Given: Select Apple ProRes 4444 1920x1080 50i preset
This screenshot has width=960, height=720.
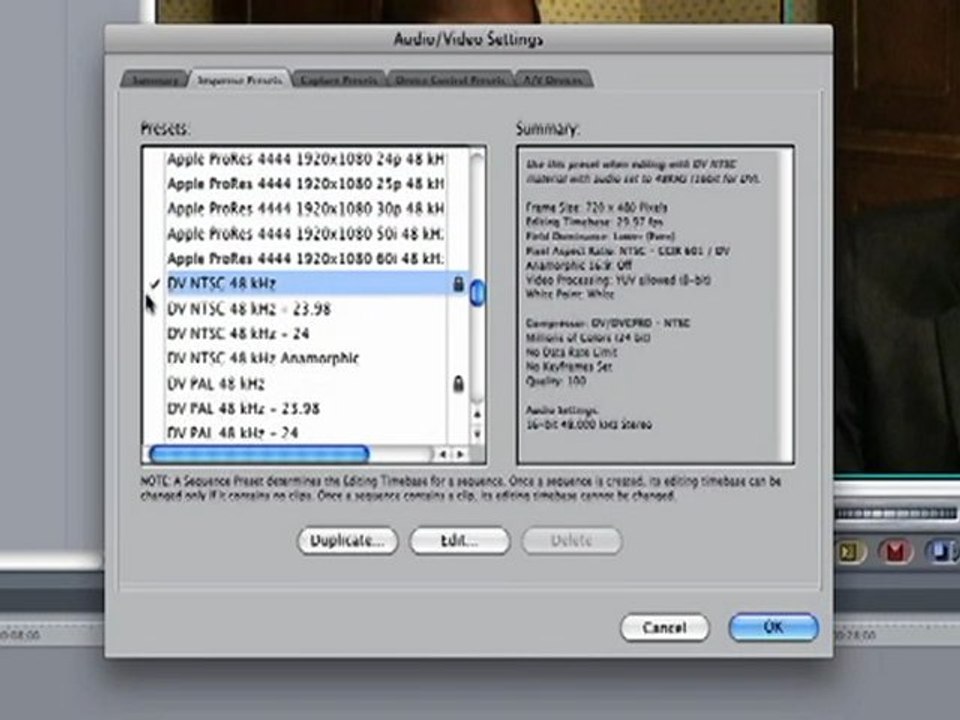Looking at the screenshot, I should point(306,233).
